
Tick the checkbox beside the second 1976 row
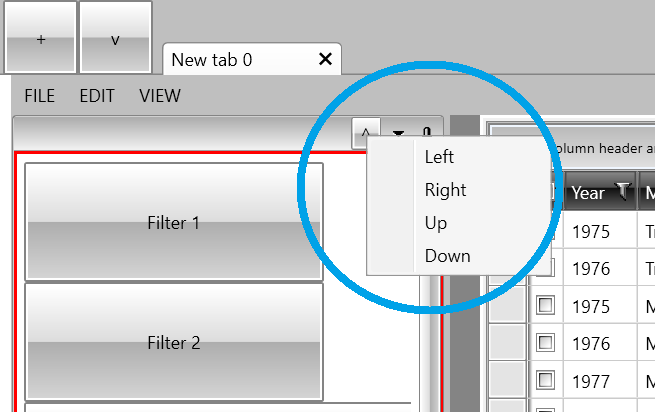(546, 343)
